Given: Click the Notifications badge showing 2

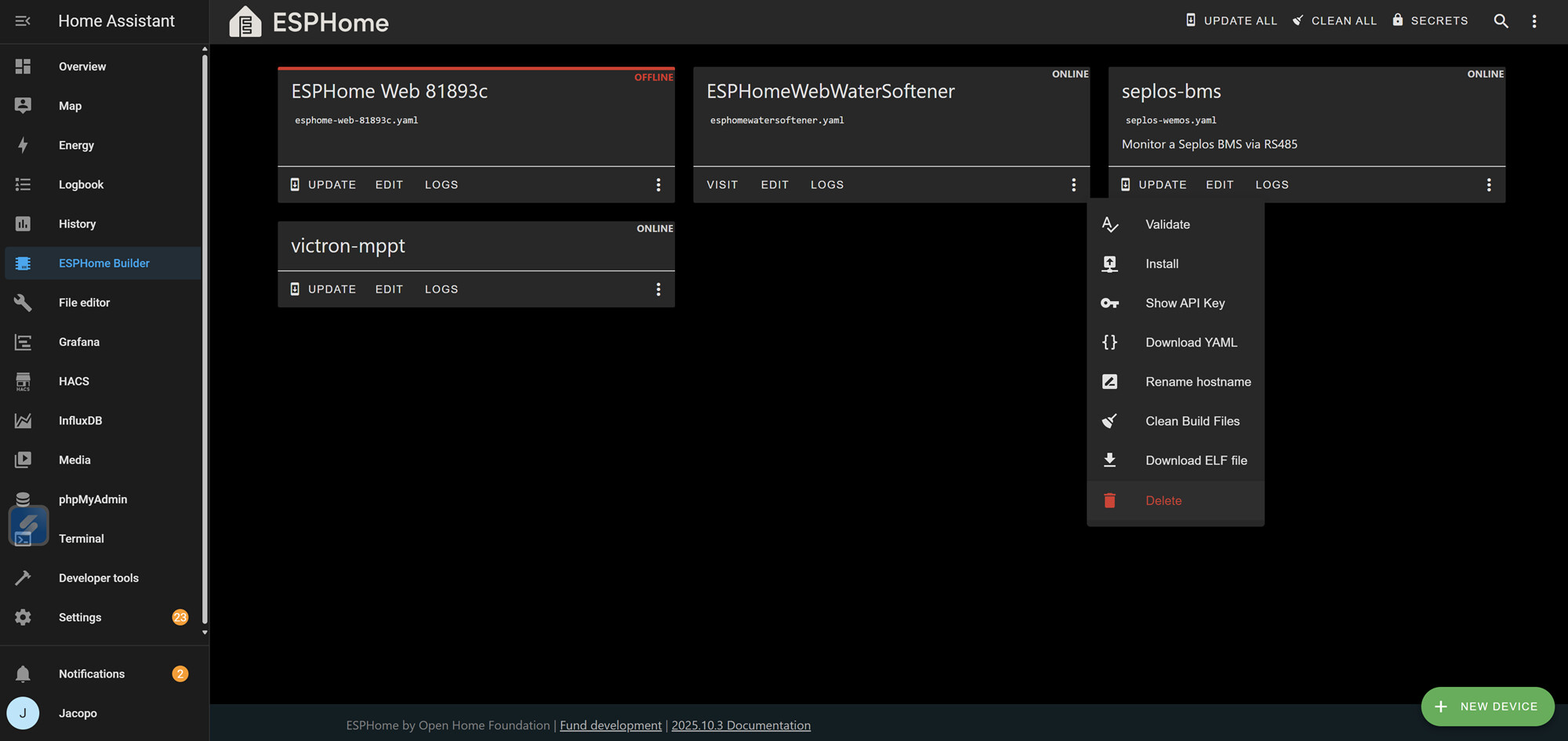Looking at the screenshot, I should pyautogui.click(x=180, y=674).
